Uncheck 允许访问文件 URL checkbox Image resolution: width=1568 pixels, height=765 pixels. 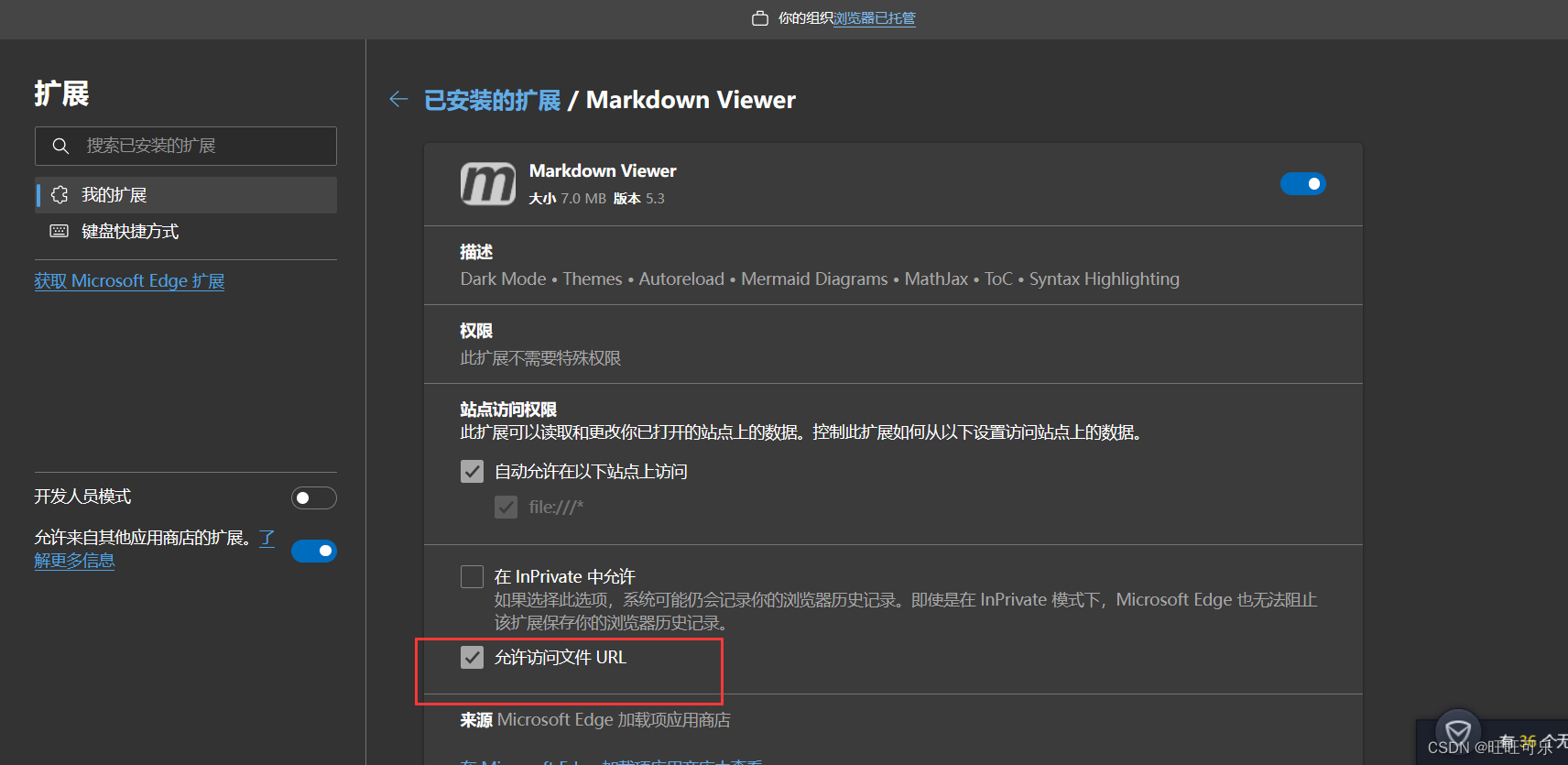click(472, 657)
